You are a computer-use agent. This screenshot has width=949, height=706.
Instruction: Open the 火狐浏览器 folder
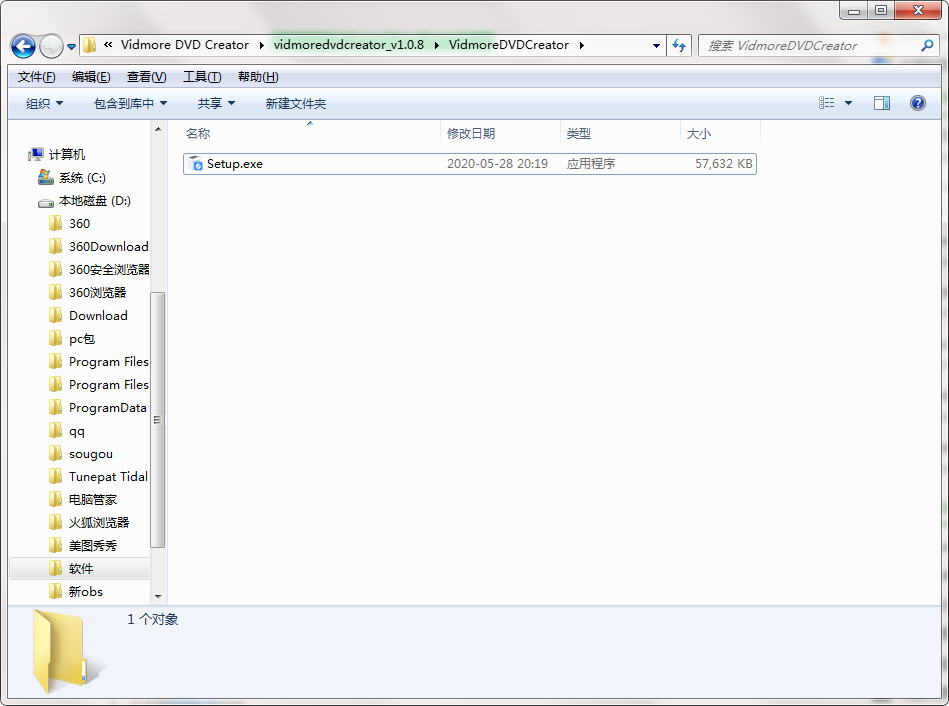click(x=99, y=523)
